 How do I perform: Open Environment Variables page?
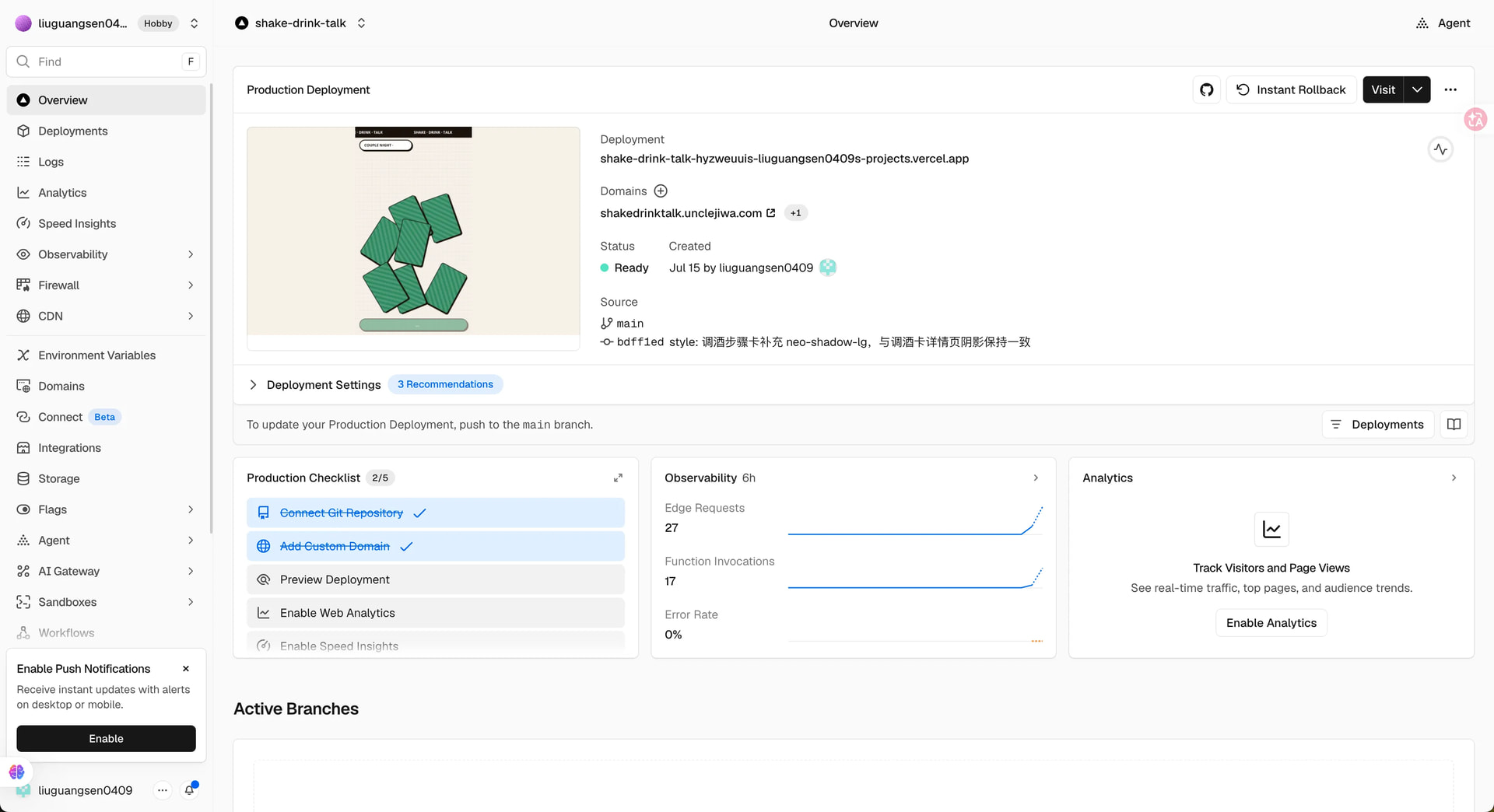coord(106,355)
